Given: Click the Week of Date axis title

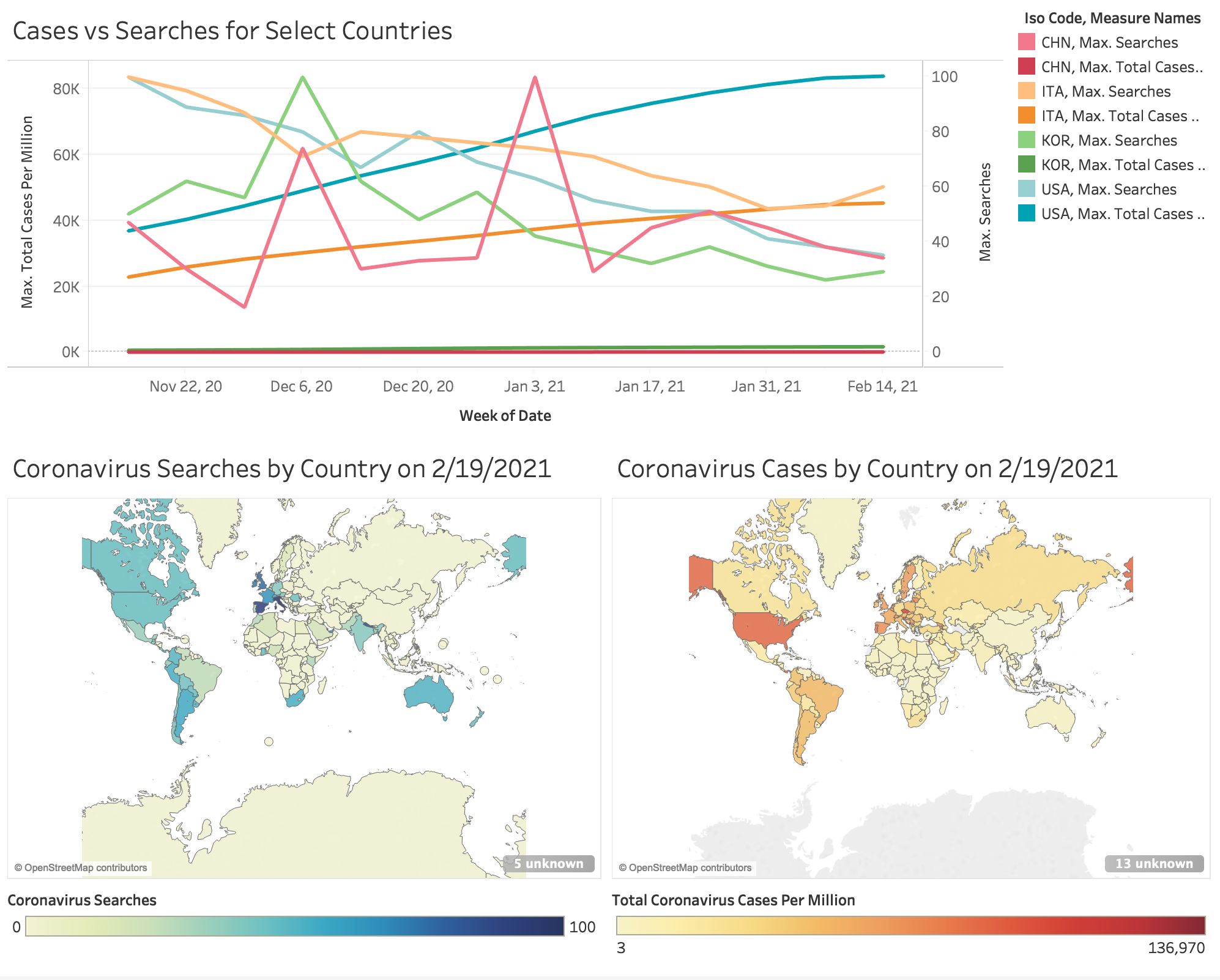Looking at the screenshot, I should pos(505,416).
